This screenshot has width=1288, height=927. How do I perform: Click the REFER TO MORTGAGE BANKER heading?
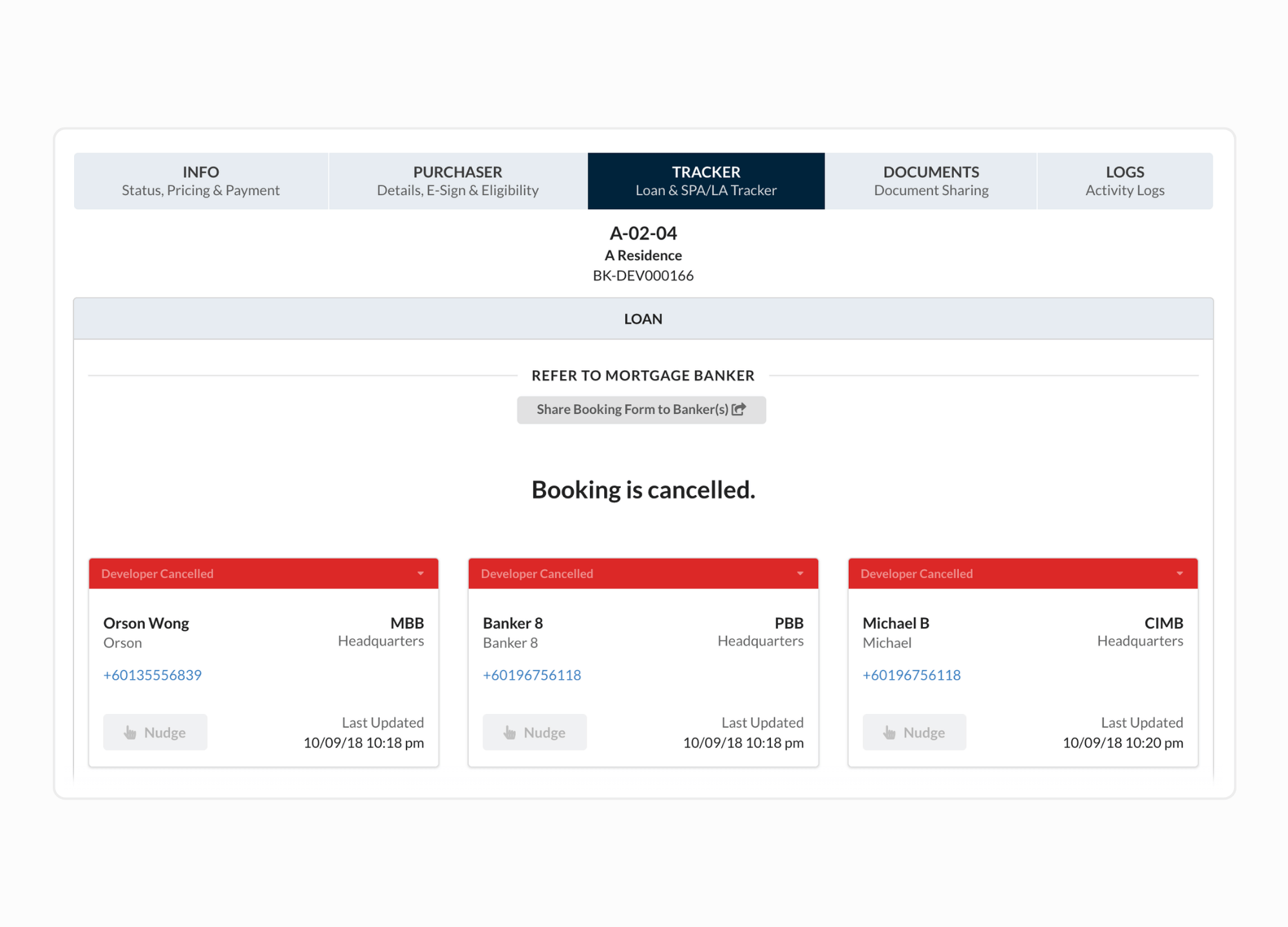(x=643, y=375)
